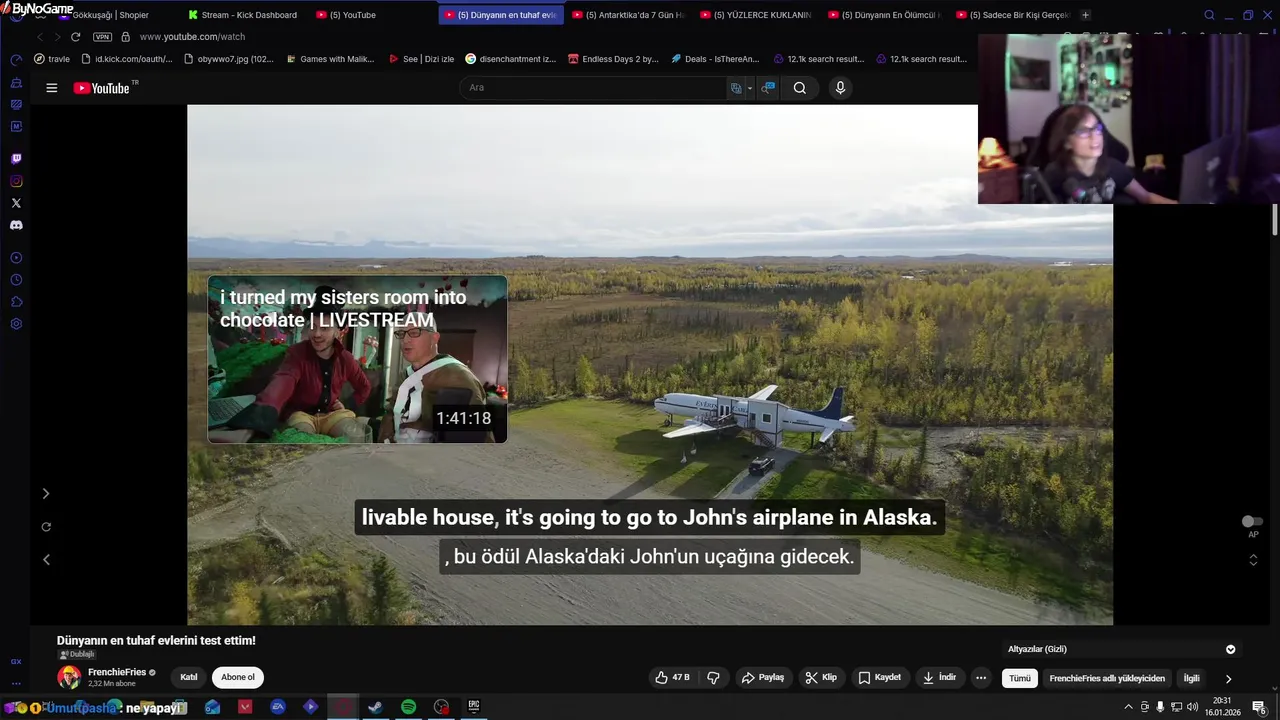The height and width of the screenshot is (720, 1280).
Task: Open the Twitch icon in browser sidebar
Action: [16, 159]
